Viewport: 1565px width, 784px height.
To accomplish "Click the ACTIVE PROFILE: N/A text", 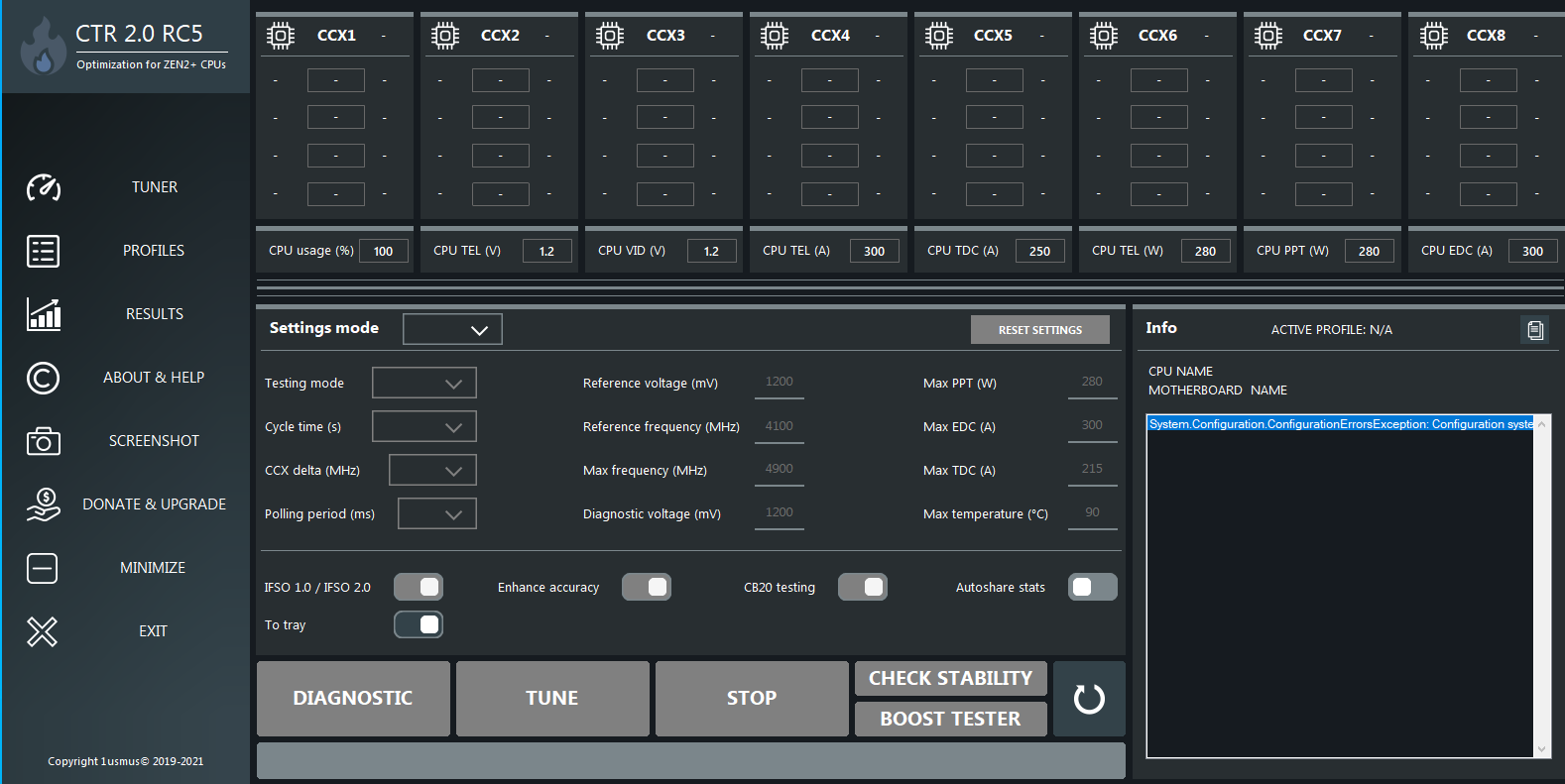I will click(1332, 330).
